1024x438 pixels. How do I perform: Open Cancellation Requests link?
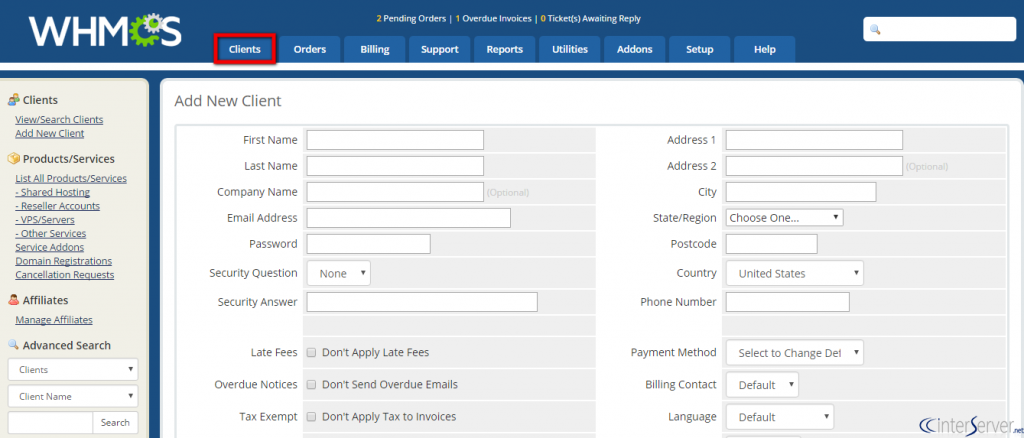[x=65, y=275]
